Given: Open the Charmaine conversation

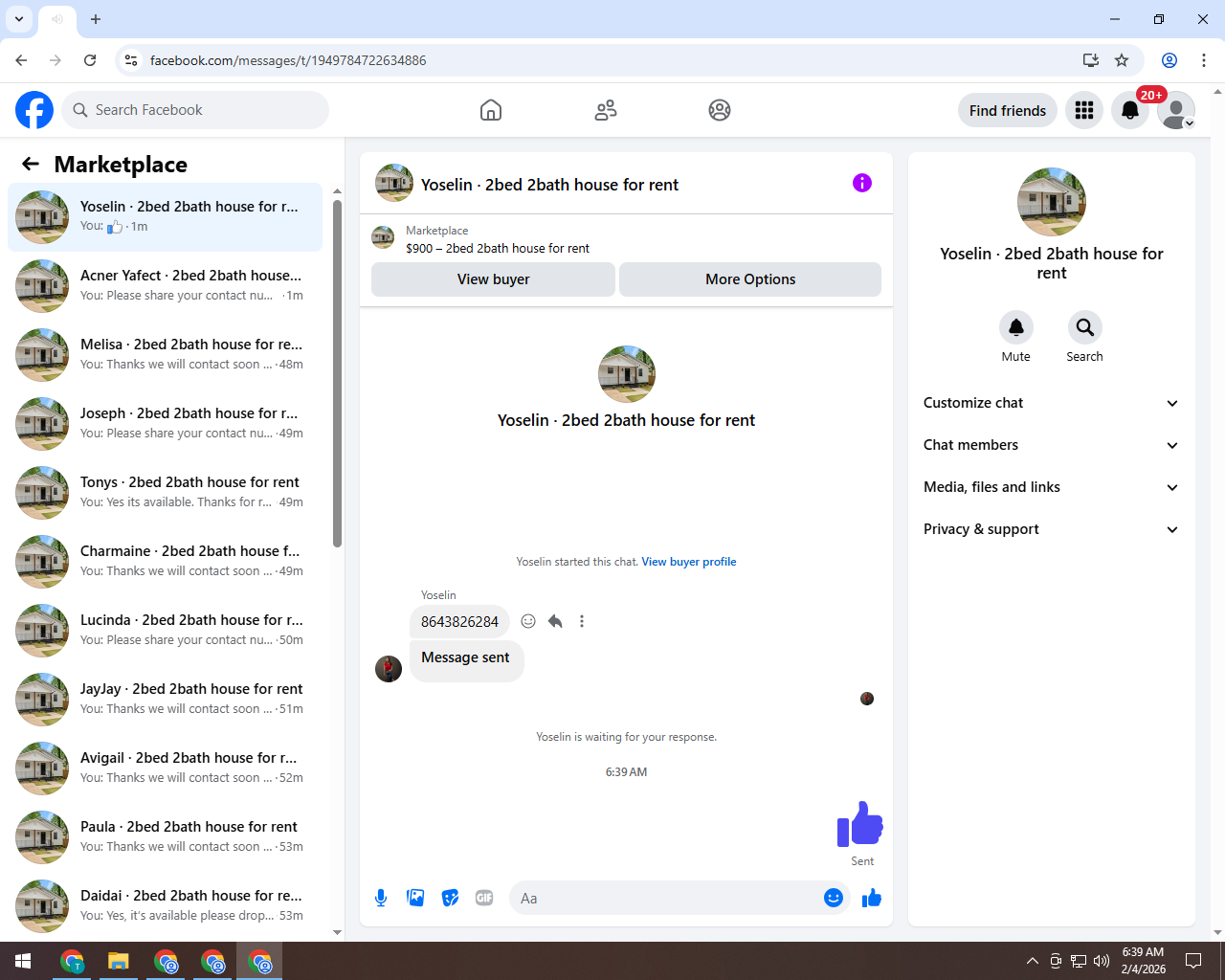Looking at the screenshot, I should (165, 562).
